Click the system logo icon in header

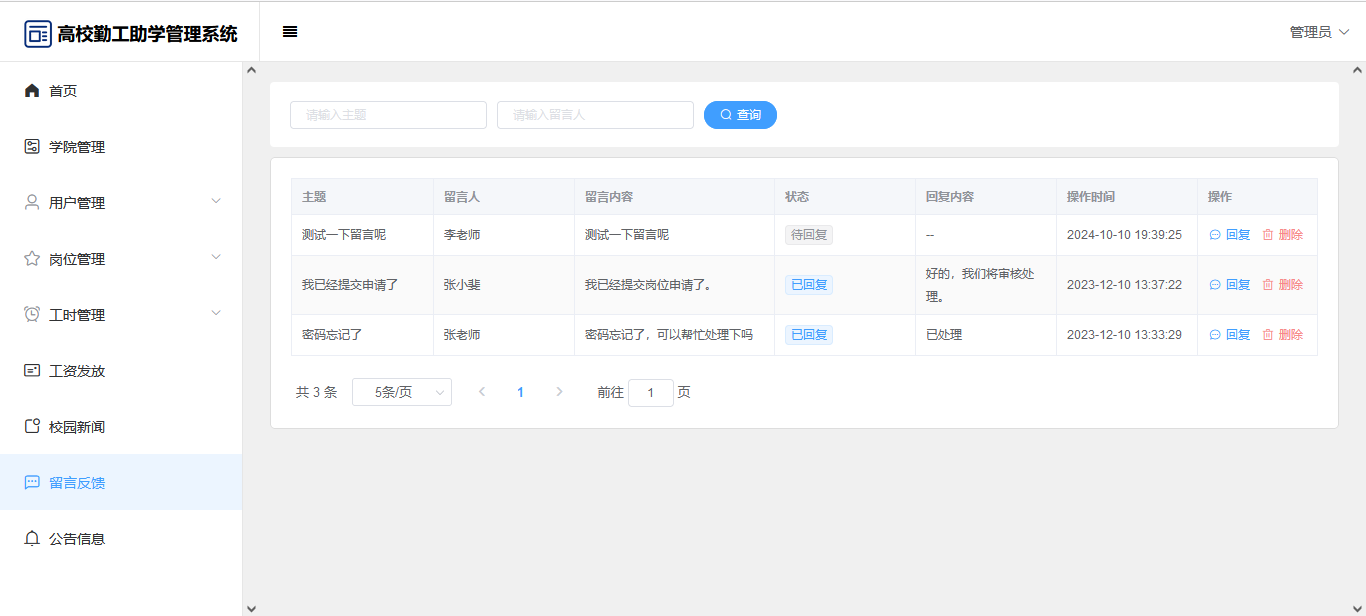(x=38, y=34)
